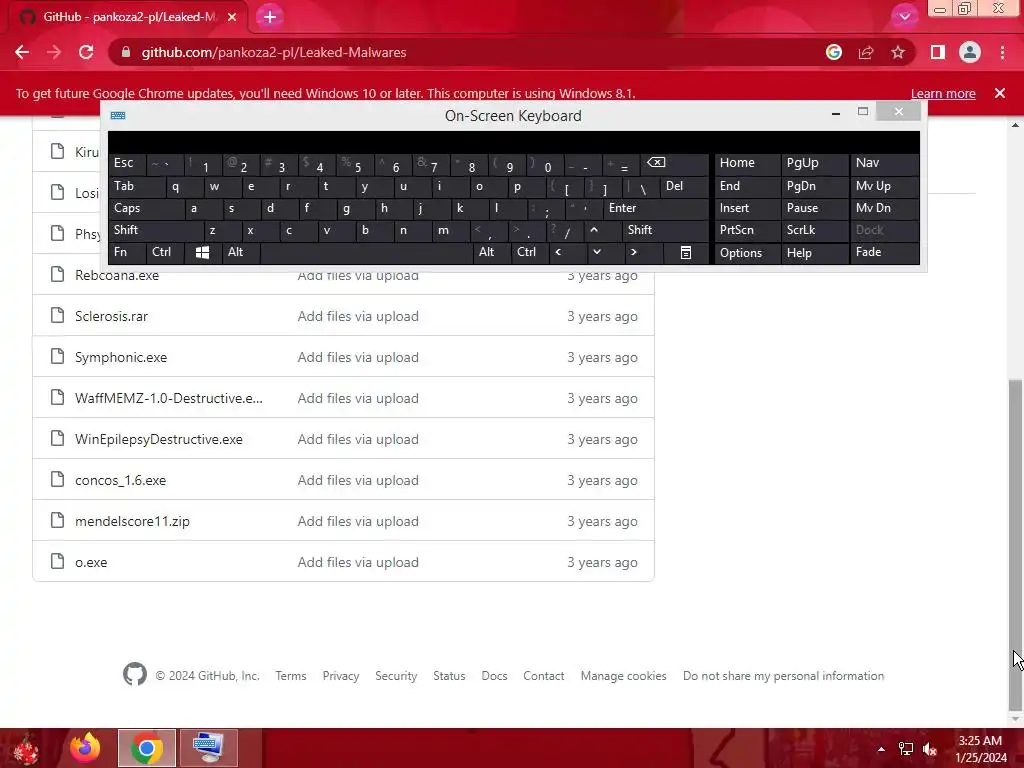
Task: Open the Rebcoana.exe file
Action: click(117, 276)
